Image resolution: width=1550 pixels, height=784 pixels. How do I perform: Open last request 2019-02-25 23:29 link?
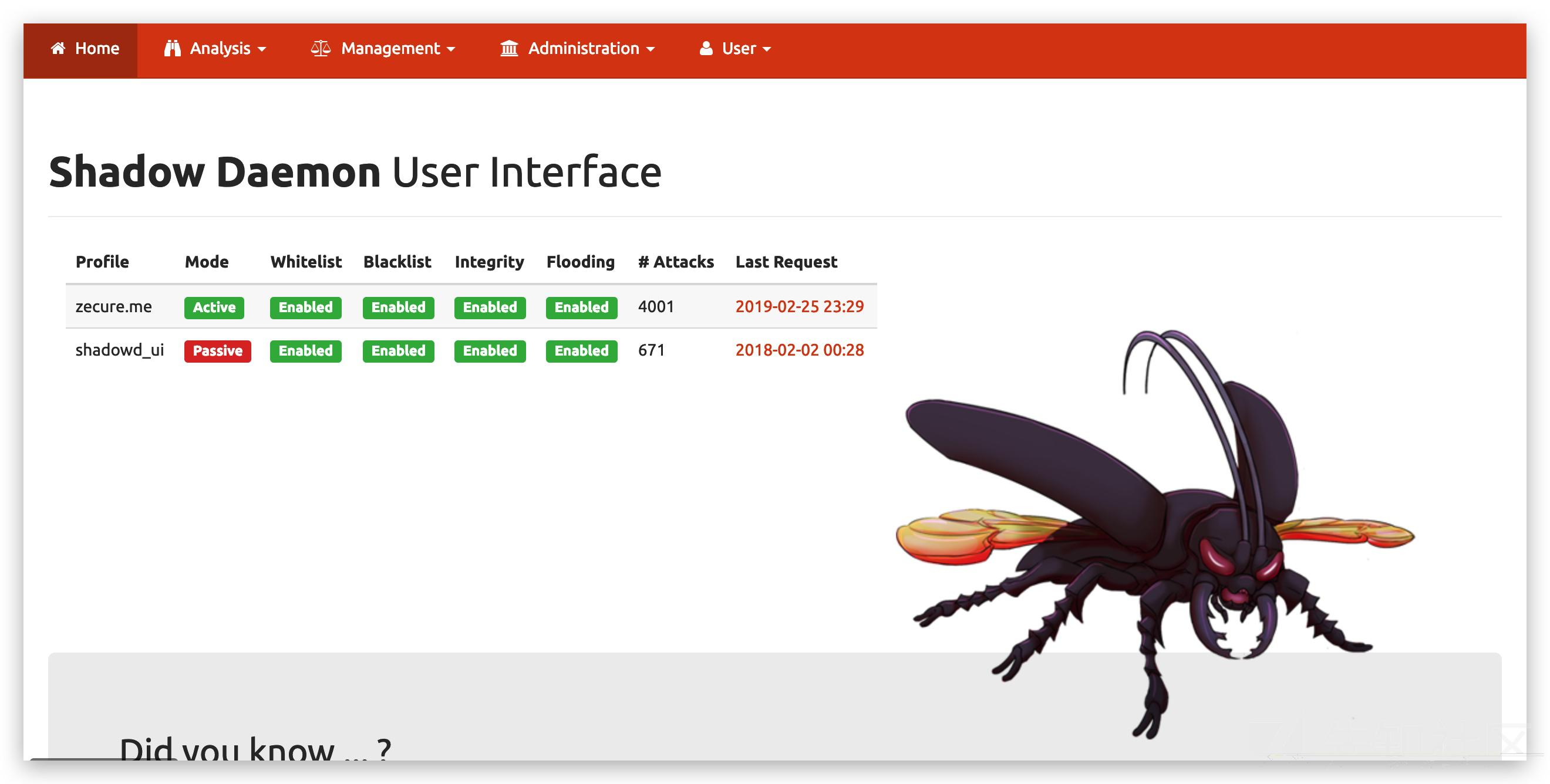coord(799,307)
